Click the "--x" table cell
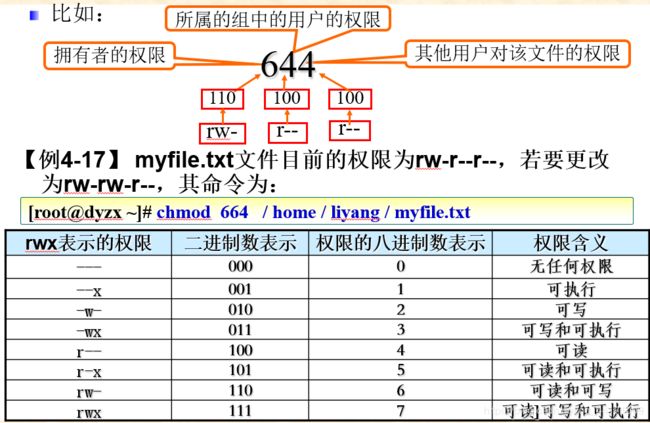 (89, 290)
